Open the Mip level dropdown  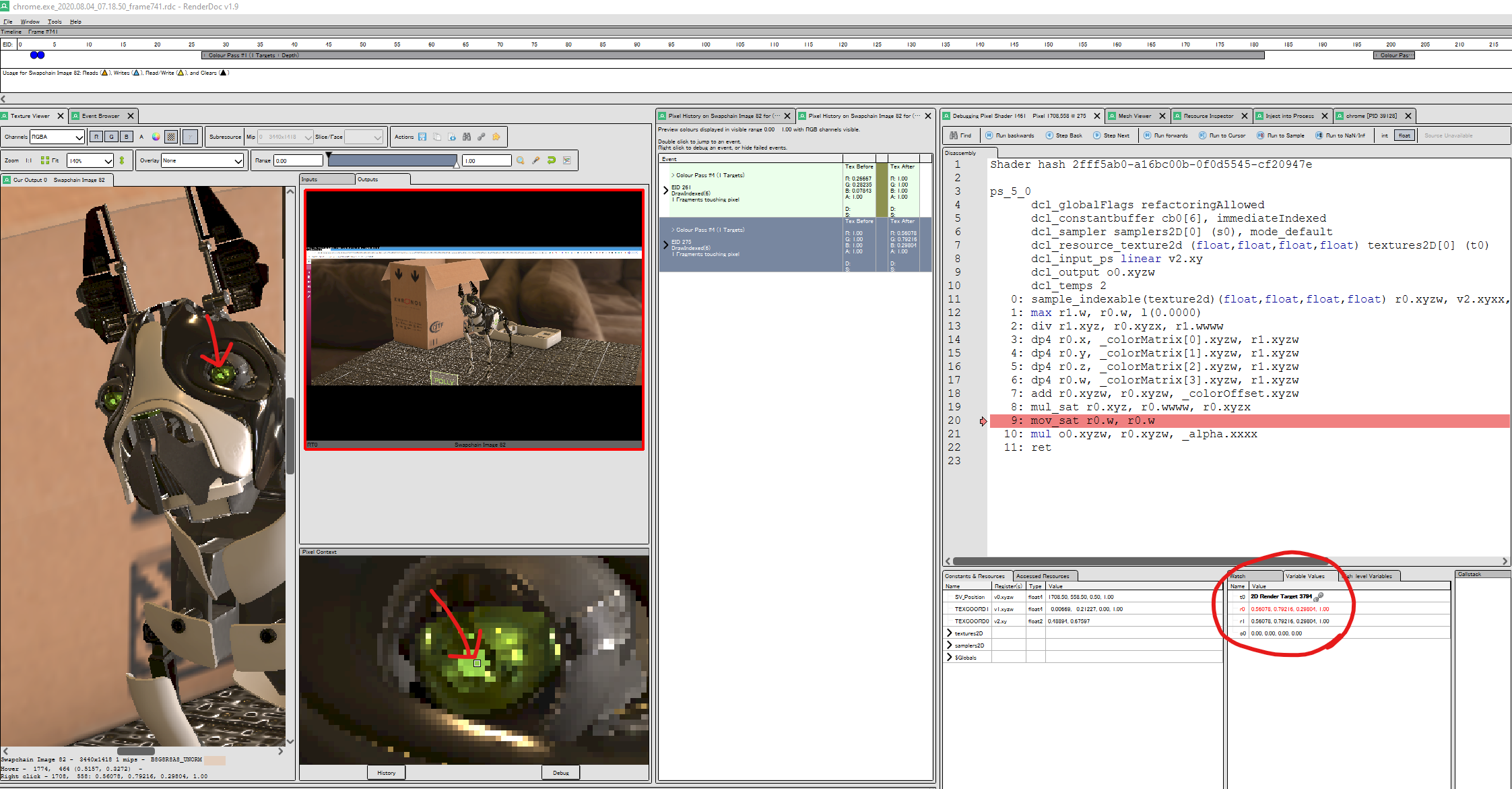coord(286,137)
